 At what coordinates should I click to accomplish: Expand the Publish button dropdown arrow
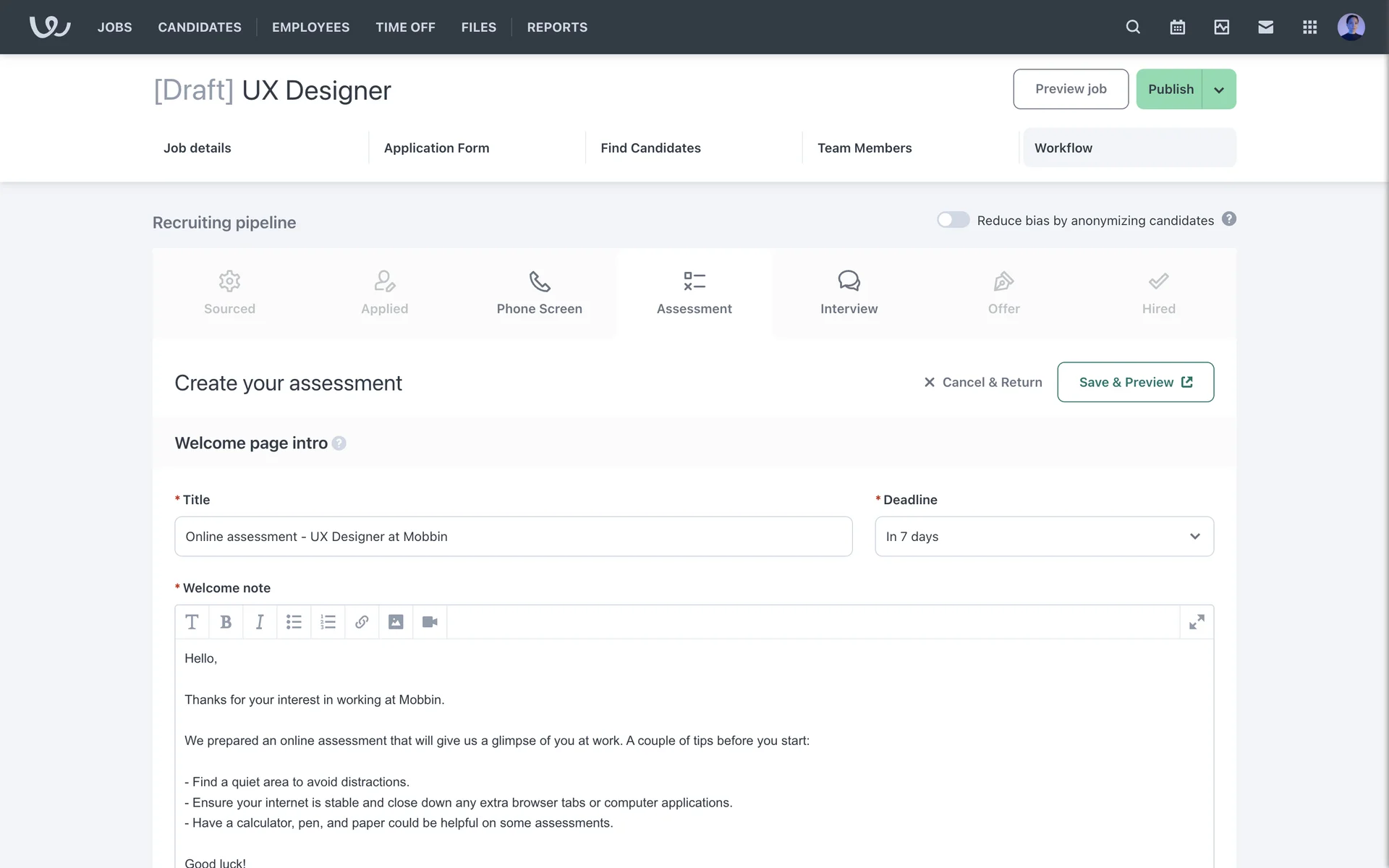(1219, 90)
